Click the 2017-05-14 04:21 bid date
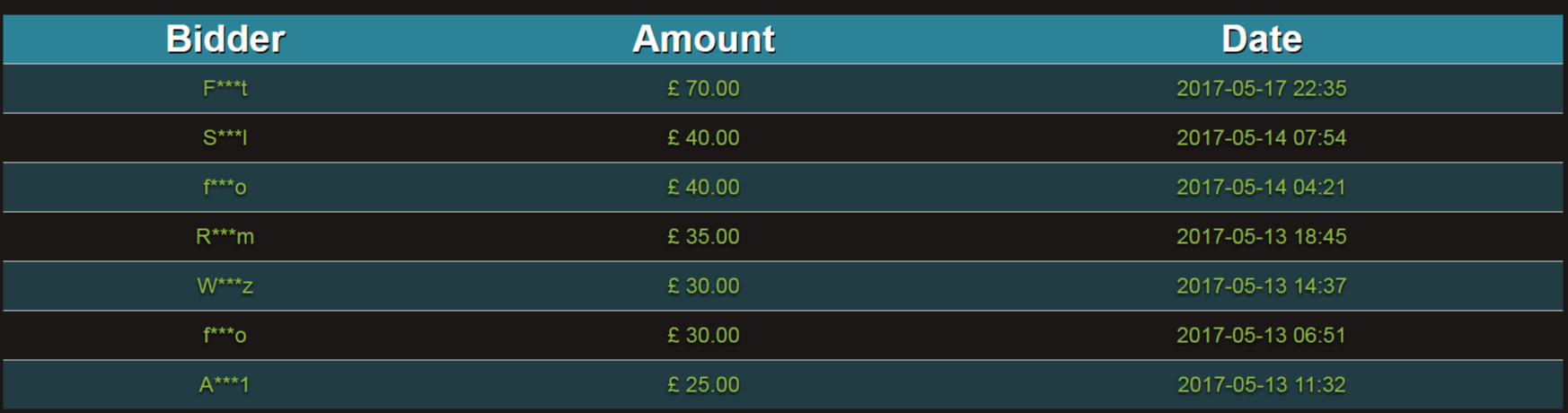 point(1261,188)
